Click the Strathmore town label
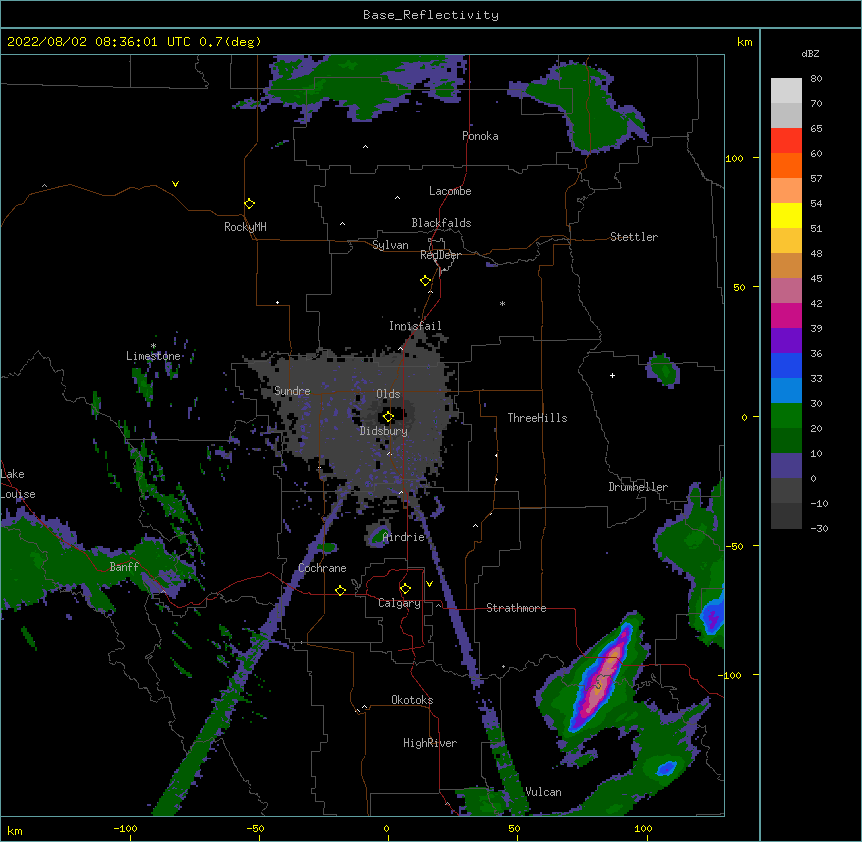This screenshot has width=862, height=842. tap(516, 608)
